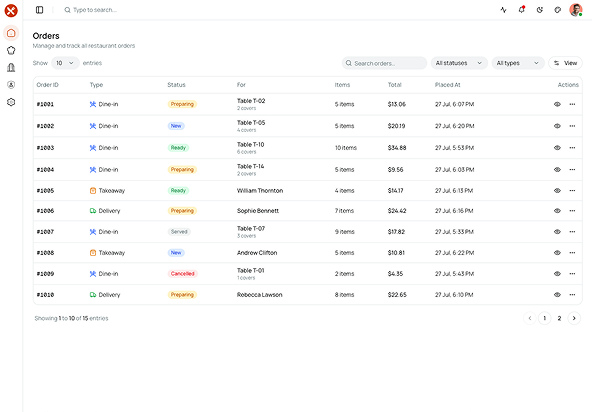Open more actions for order #1008
Viewport: 592px width, 412px height.
[572, 253]
